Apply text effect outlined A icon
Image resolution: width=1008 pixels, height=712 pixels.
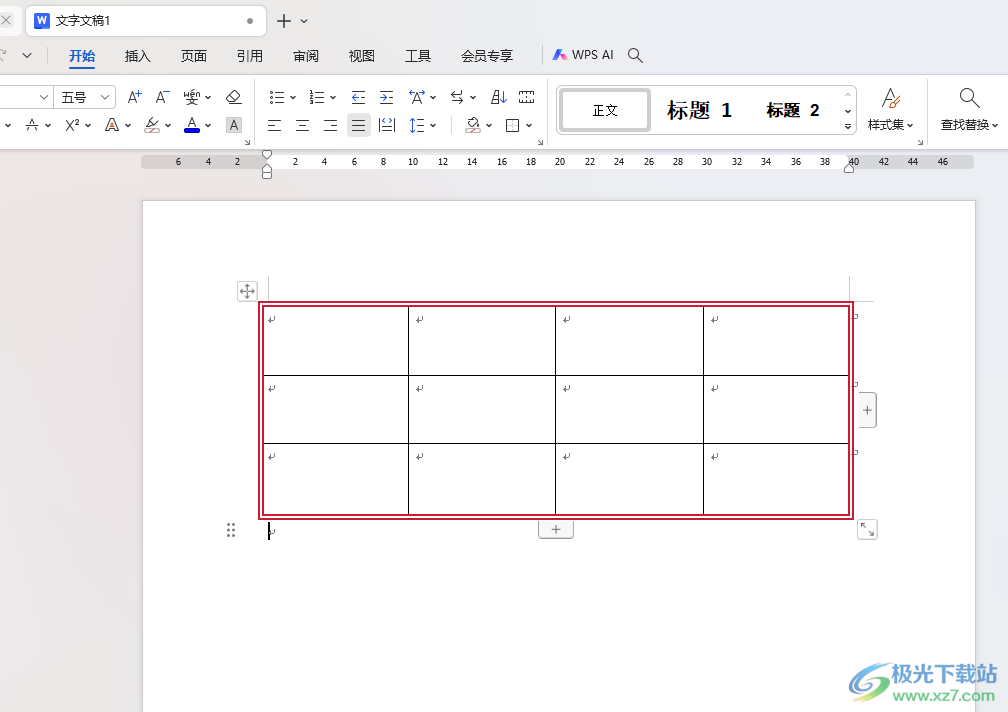(x=112, y=125)
